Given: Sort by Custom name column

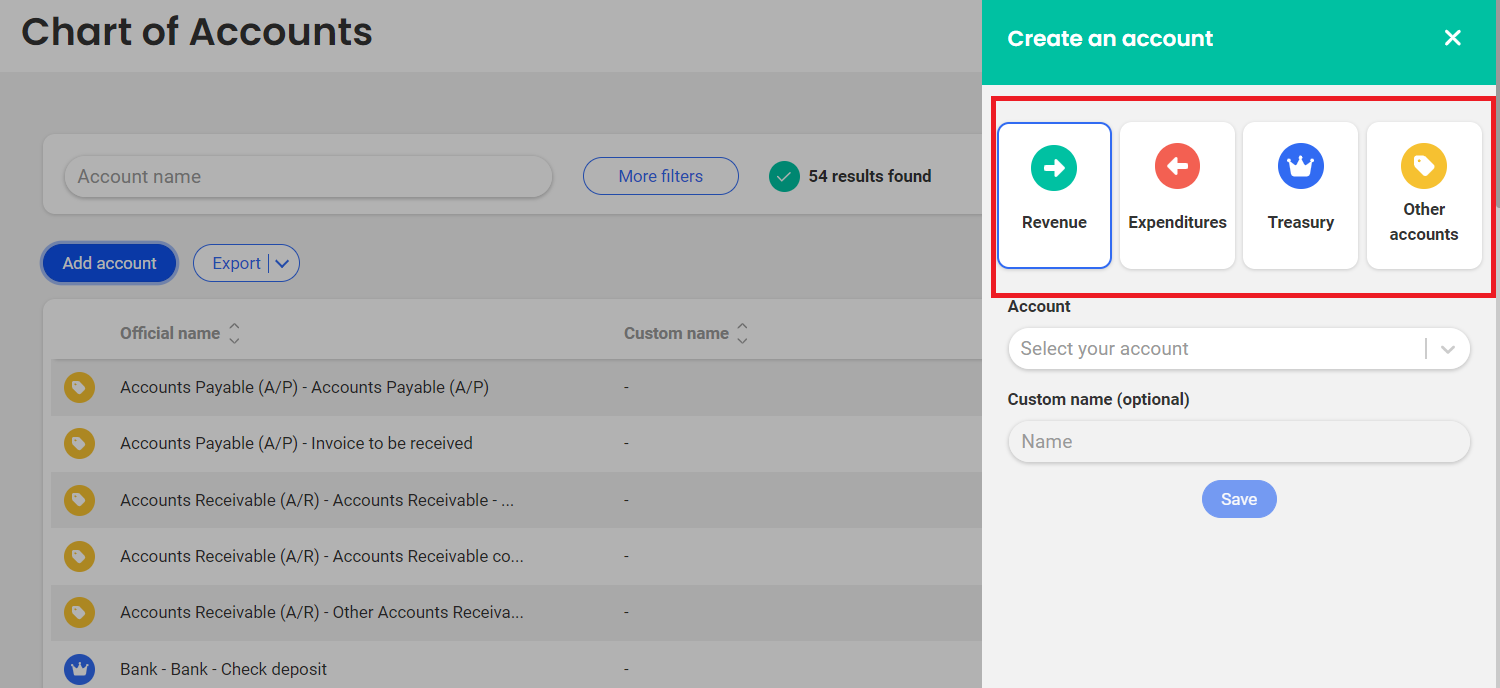Looking at the screenshot, I should click(x=742, y=334).
